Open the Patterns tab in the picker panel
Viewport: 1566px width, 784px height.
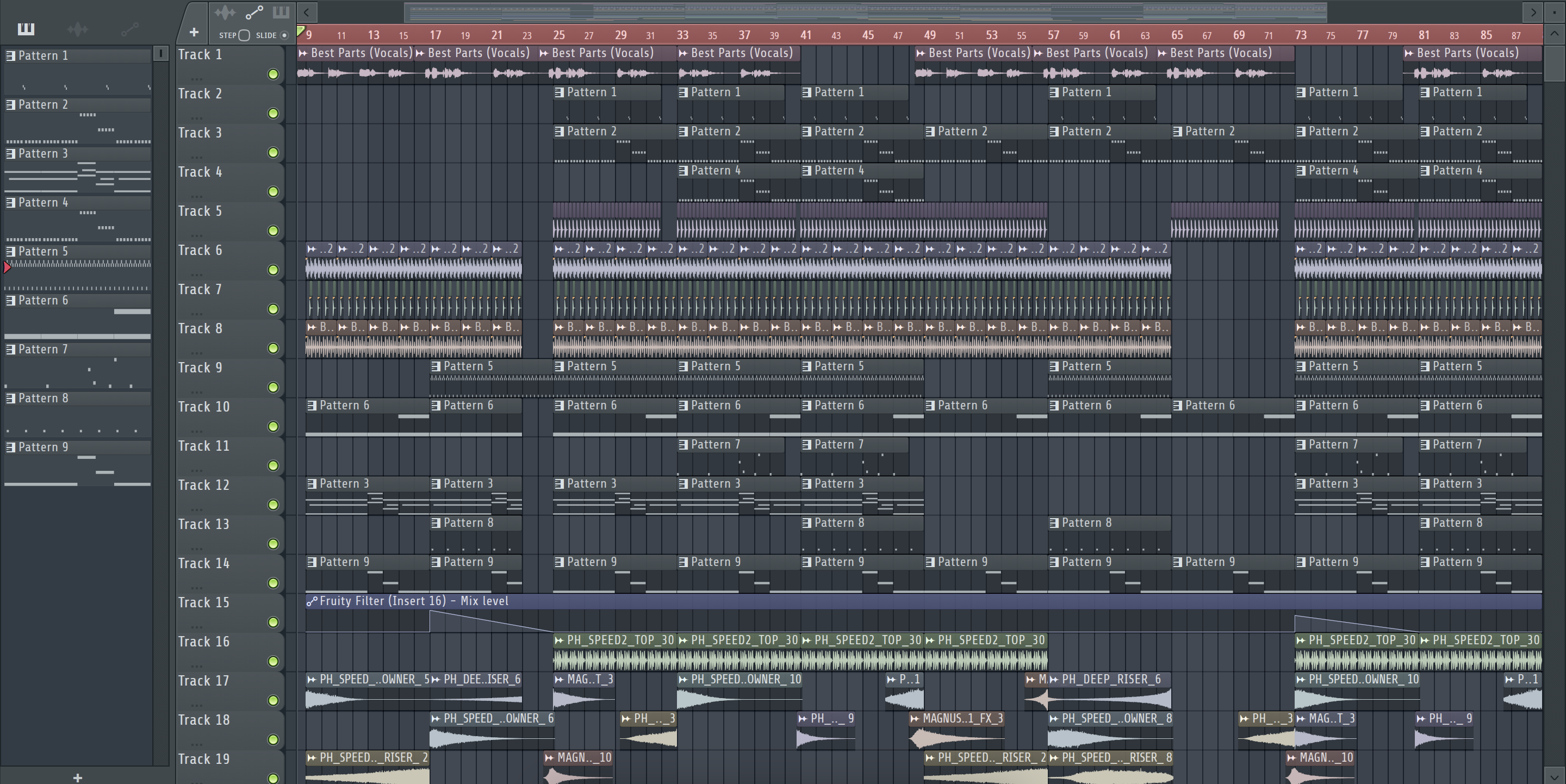pos(26,29)
